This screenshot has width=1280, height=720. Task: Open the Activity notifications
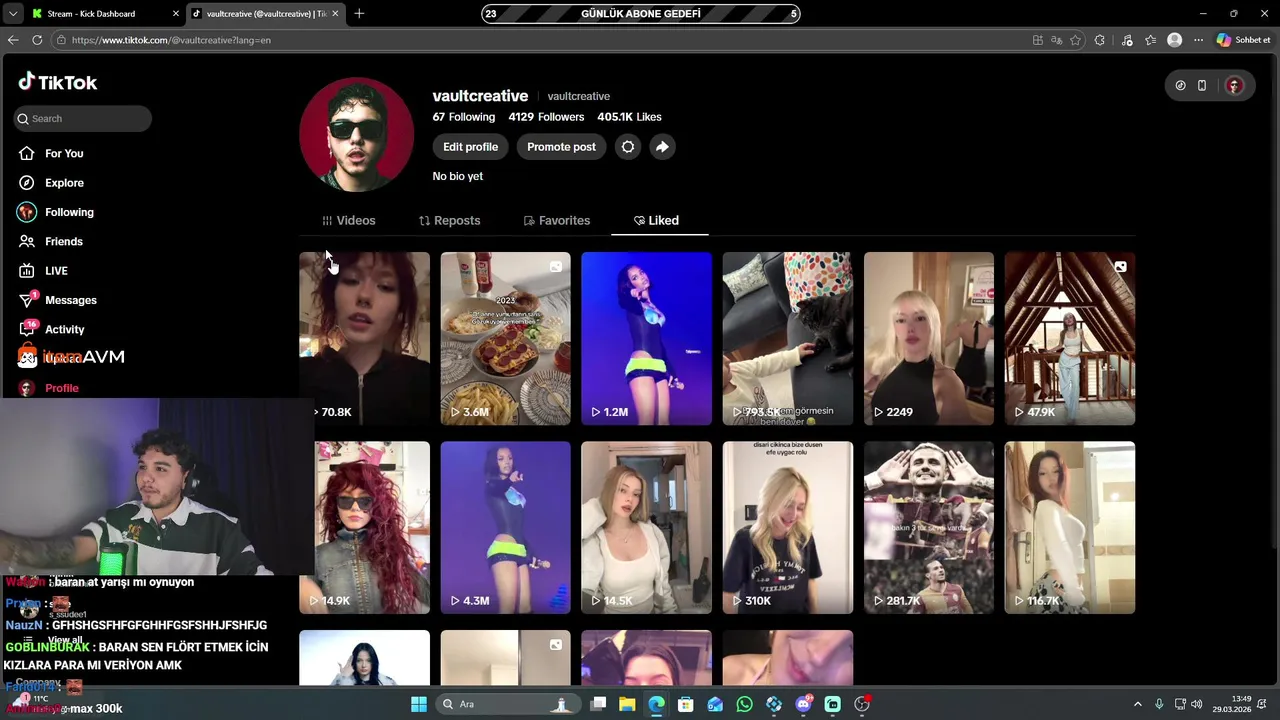point(51,329)
